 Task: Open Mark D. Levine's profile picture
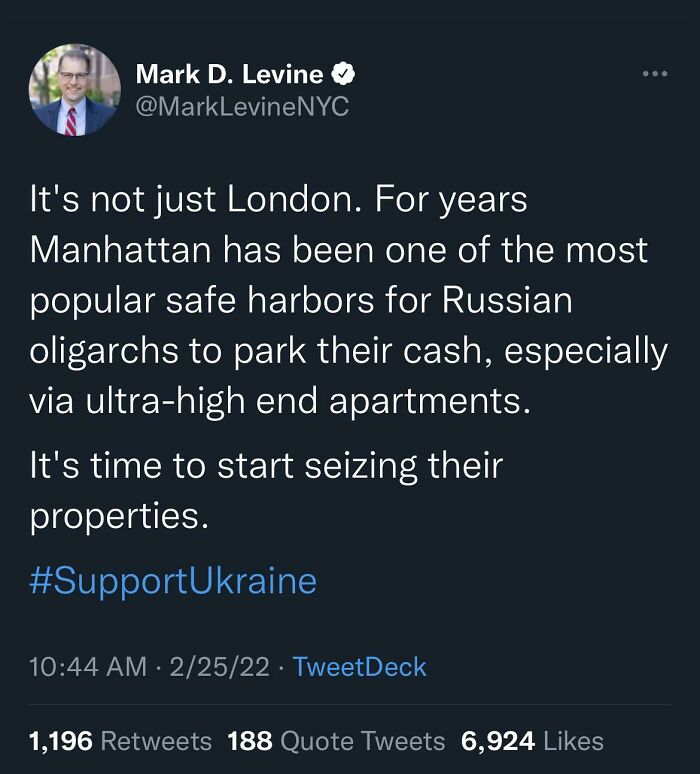coord(75,90)
